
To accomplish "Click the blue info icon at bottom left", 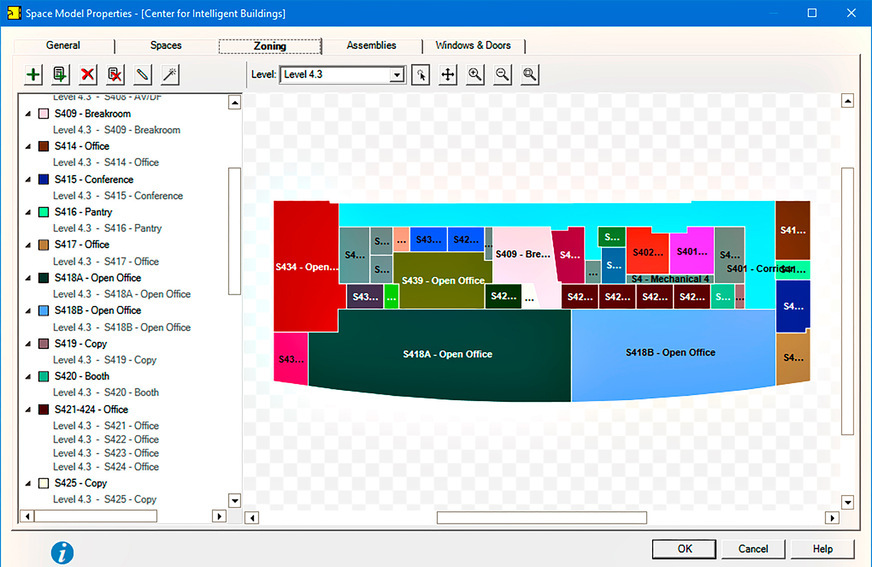I will click(x=63, y=551).
